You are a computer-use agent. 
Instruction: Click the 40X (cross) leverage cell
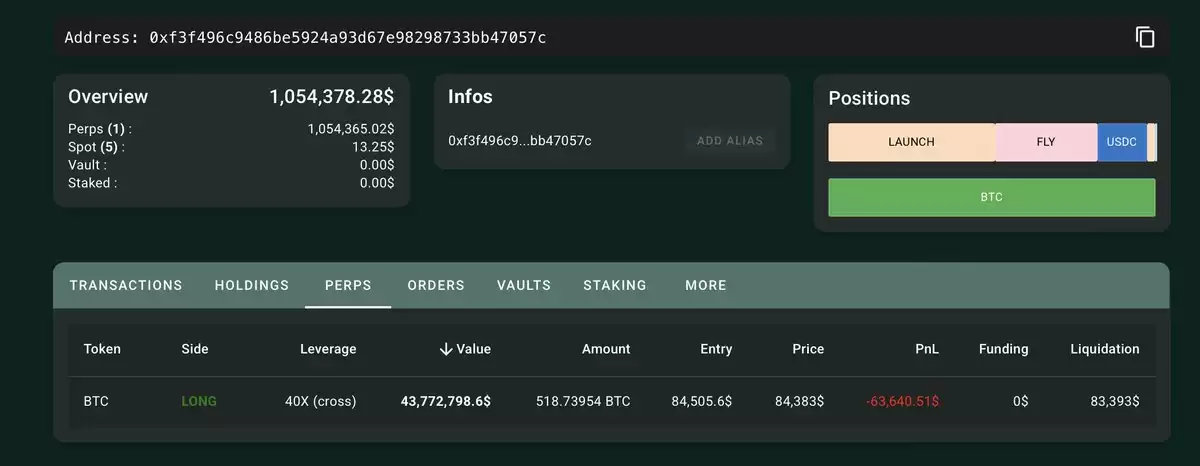pos(320,401)
